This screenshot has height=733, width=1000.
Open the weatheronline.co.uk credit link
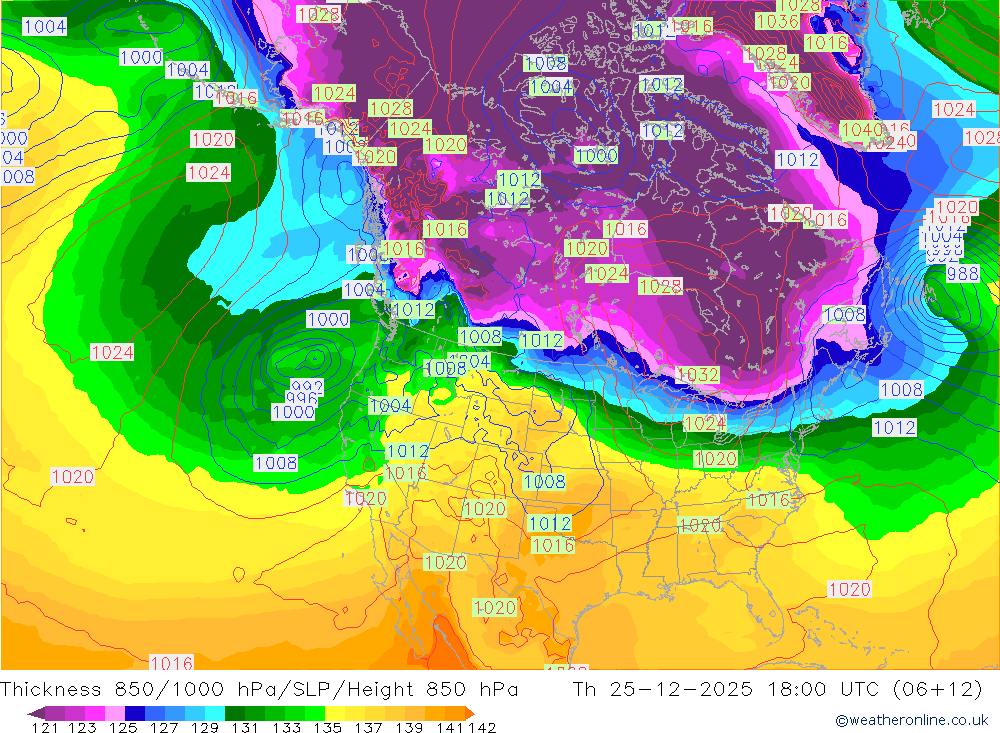(912, 720)
